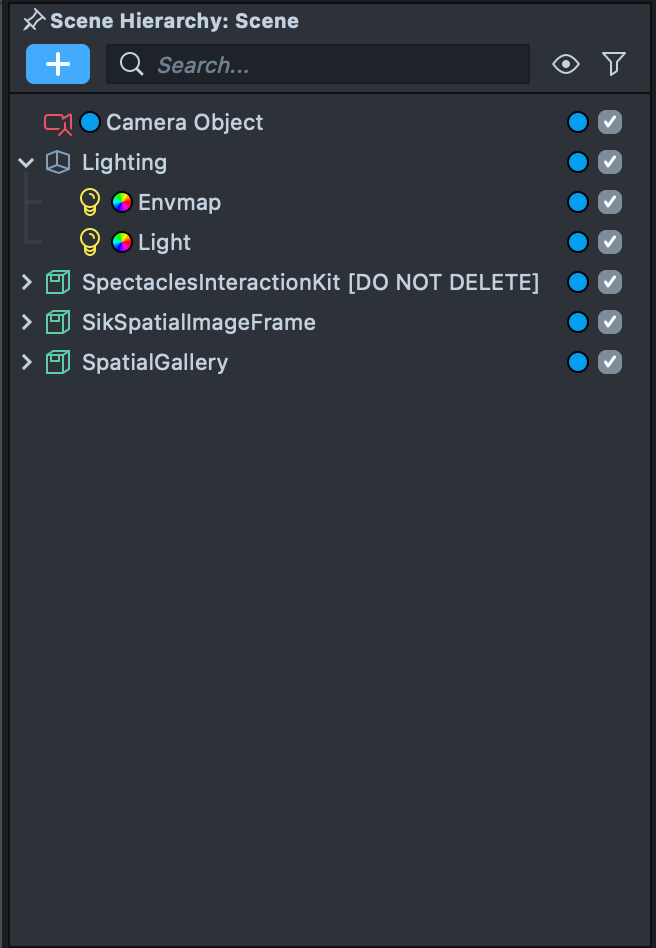
Task: Collapse the Lighting tree group
Action: (x=27, y=162)
